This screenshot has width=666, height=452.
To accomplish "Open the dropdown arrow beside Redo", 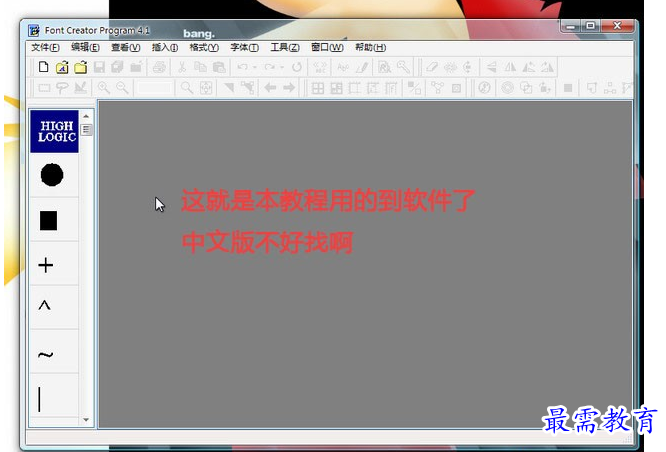I will click(x=282, y=67).
